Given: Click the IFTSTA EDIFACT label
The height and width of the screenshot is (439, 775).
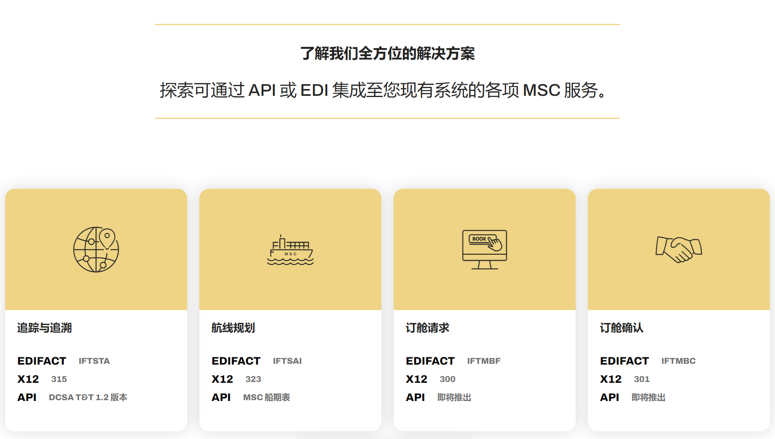Looking at the screenshot, I should click(94, 361).
